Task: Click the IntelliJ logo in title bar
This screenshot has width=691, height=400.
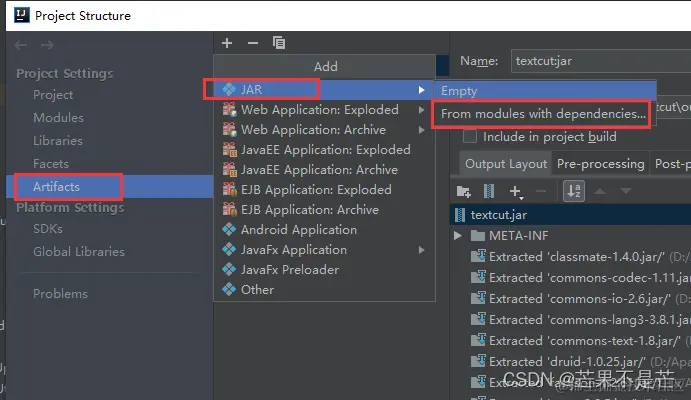Action: tap(21, 15)
